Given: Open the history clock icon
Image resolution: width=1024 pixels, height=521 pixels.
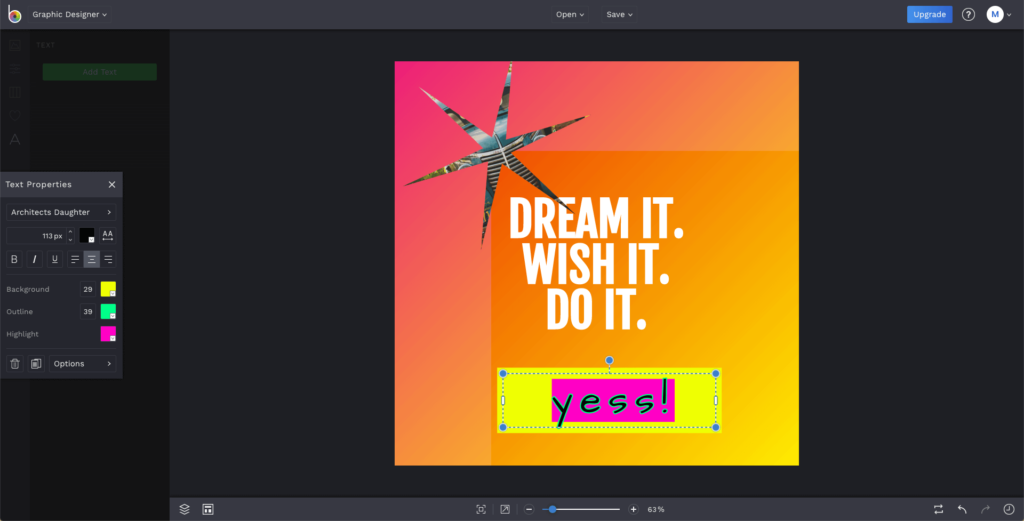Looking at the screenshot, I should click(x=1008, y=509).
